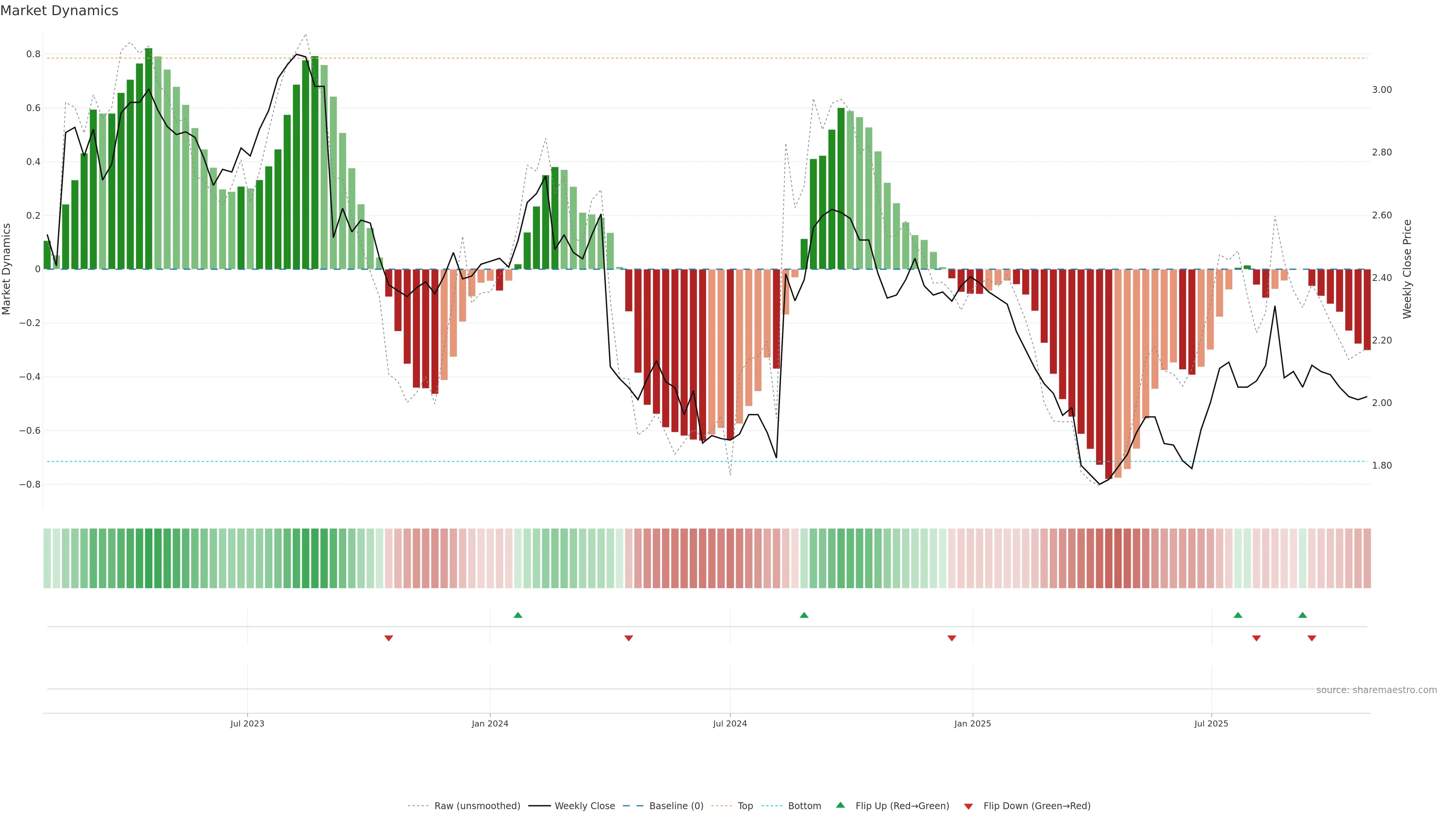Screen dimensions: 1456x819
Task: Click the Jan 2025 x-axis label
Action: pos(972,723)
